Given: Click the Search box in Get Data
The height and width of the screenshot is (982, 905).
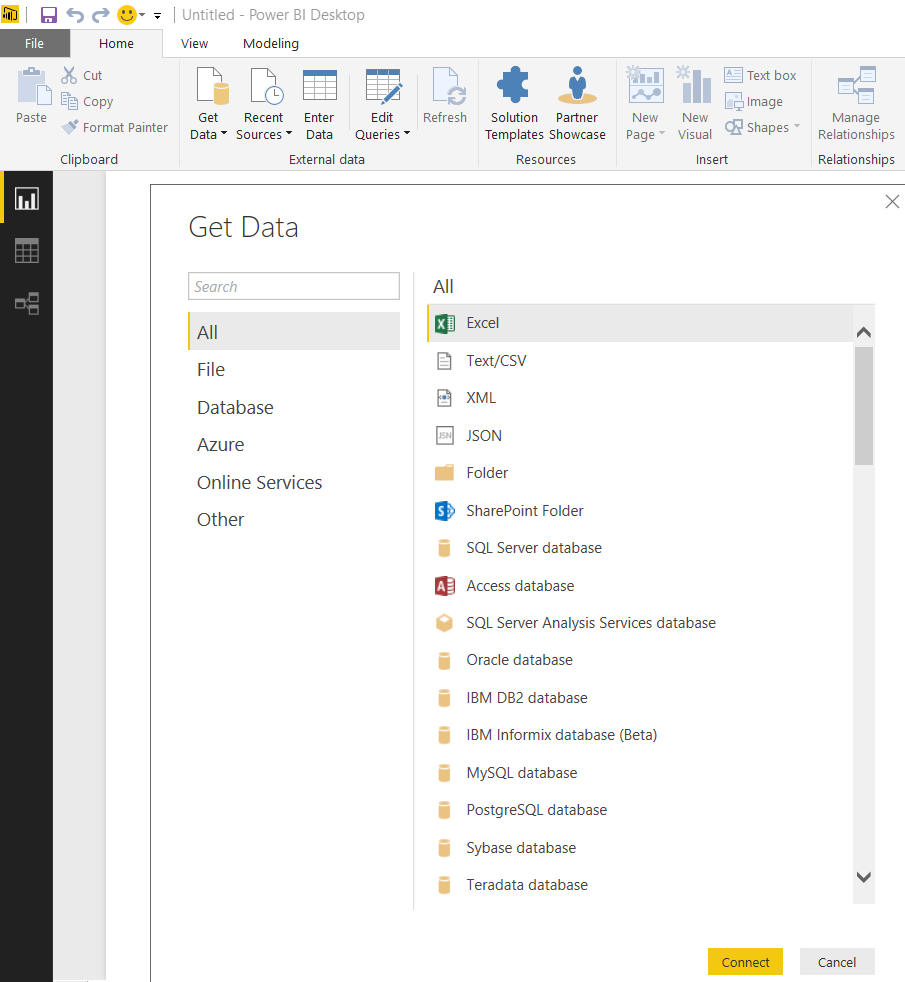Looking at the screenshot, I should [294, 287].
